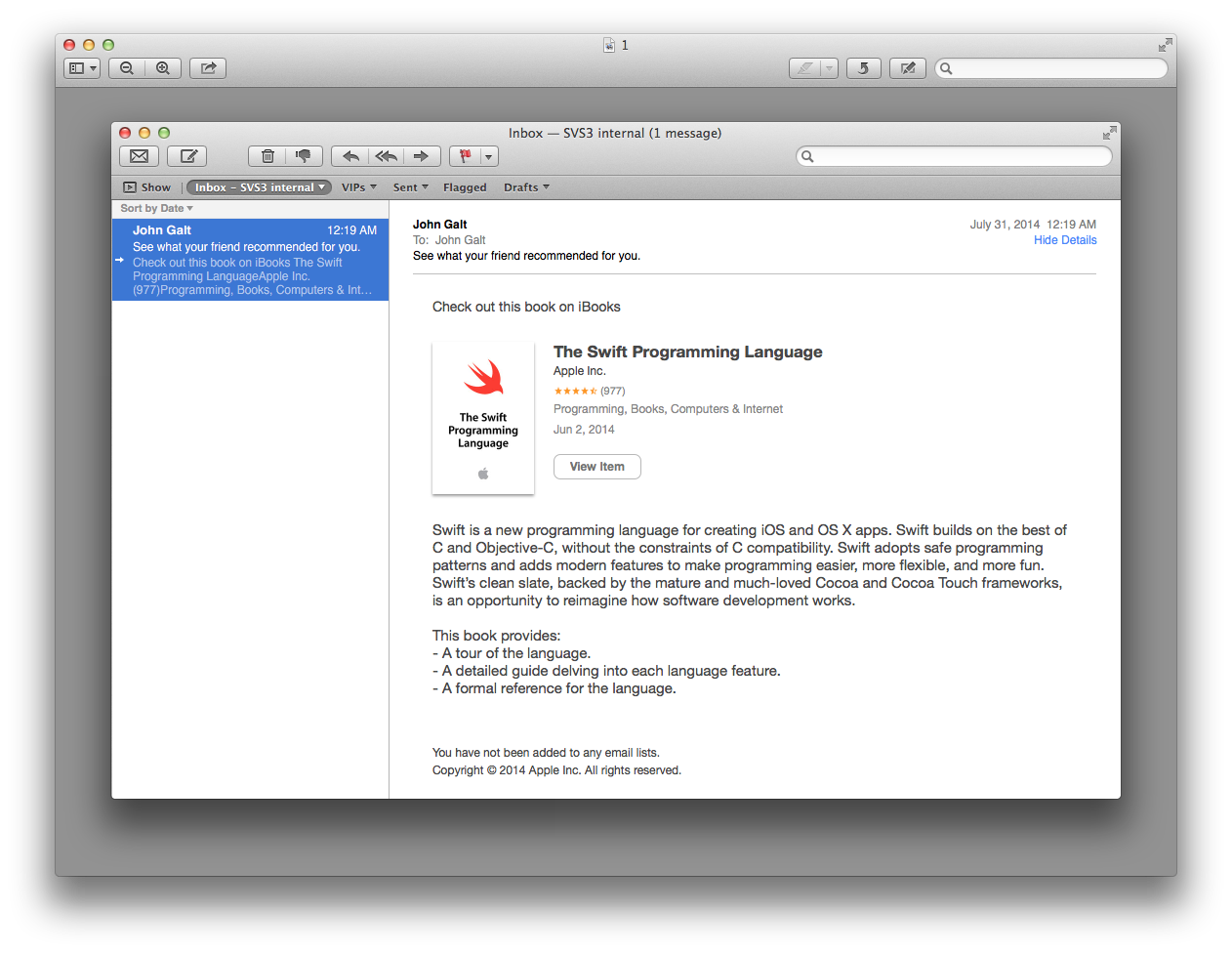The width and height of the screenshot is (1232, 953).
Task: Open the flag color dropdown arrow
Action: [489, 156]
